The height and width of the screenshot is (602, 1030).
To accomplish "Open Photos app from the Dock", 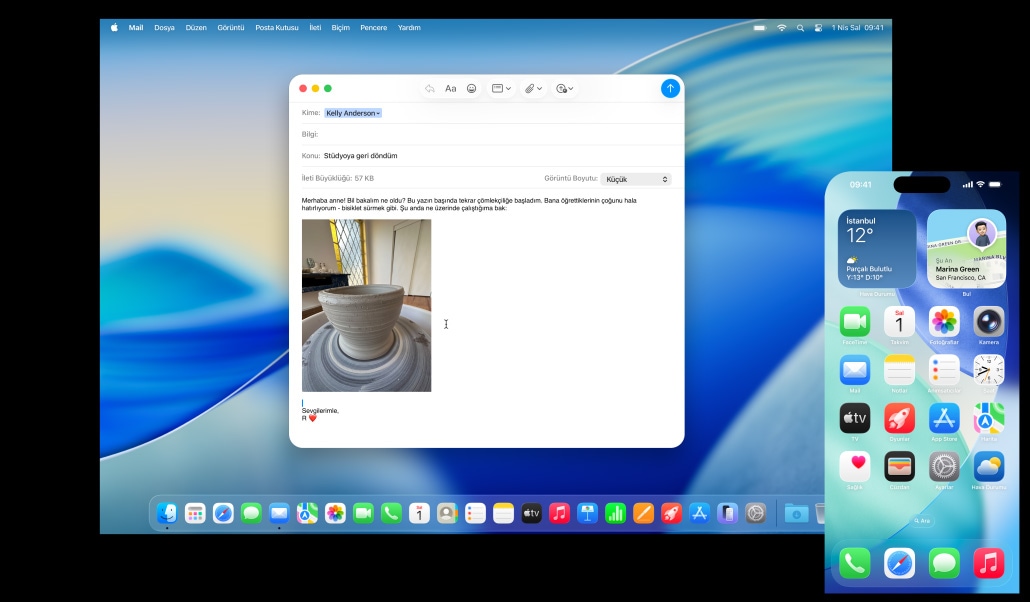I will (x=335, y=513).
